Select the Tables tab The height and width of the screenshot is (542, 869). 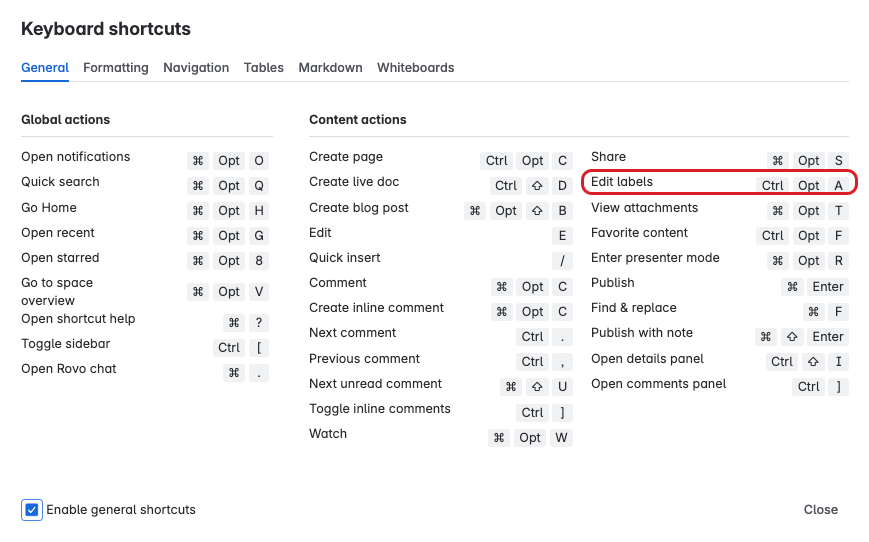pos(264,68)
